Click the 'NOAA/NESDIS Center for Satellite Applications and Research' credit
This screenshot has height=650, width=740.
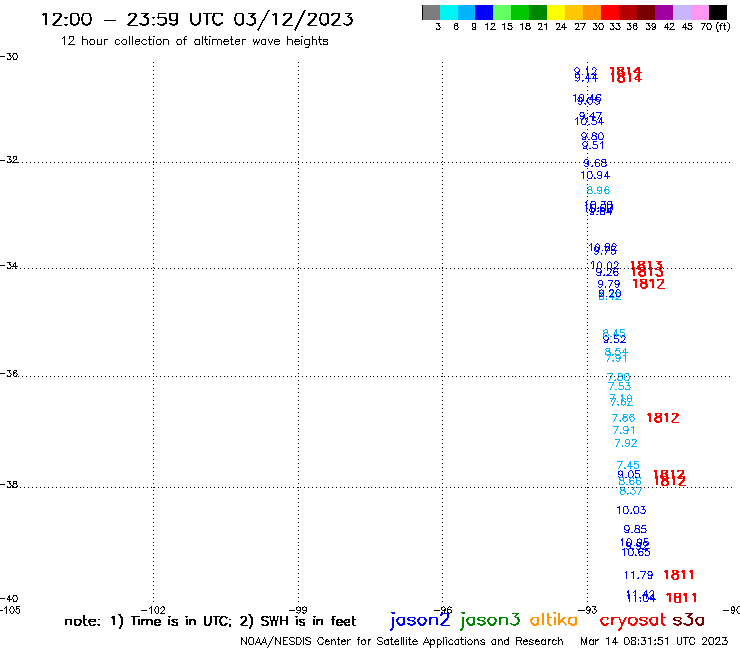coord(402,641)
